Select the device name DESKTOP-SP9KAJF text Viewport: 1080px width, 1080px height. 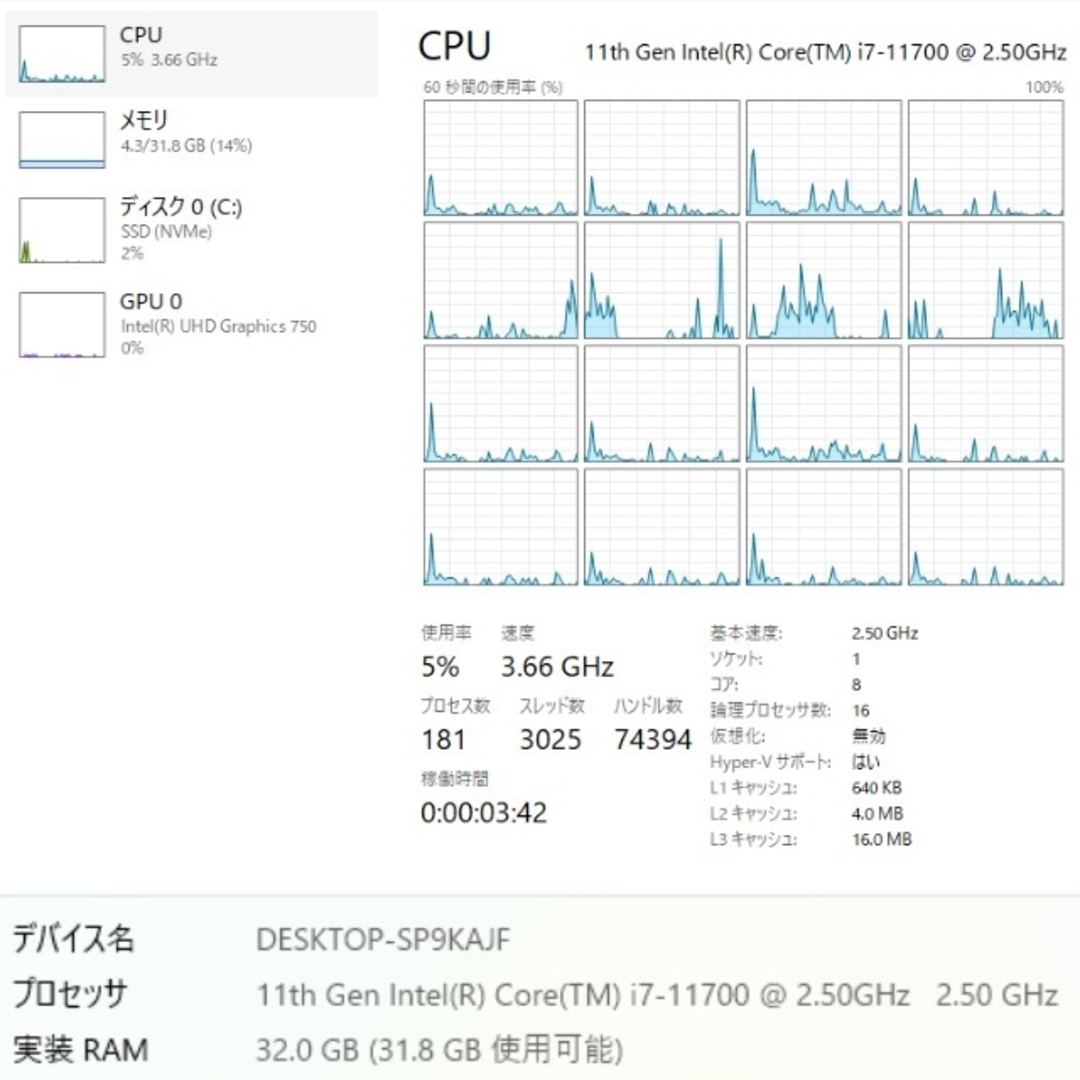pyautogui.click(x=383, y=939)
